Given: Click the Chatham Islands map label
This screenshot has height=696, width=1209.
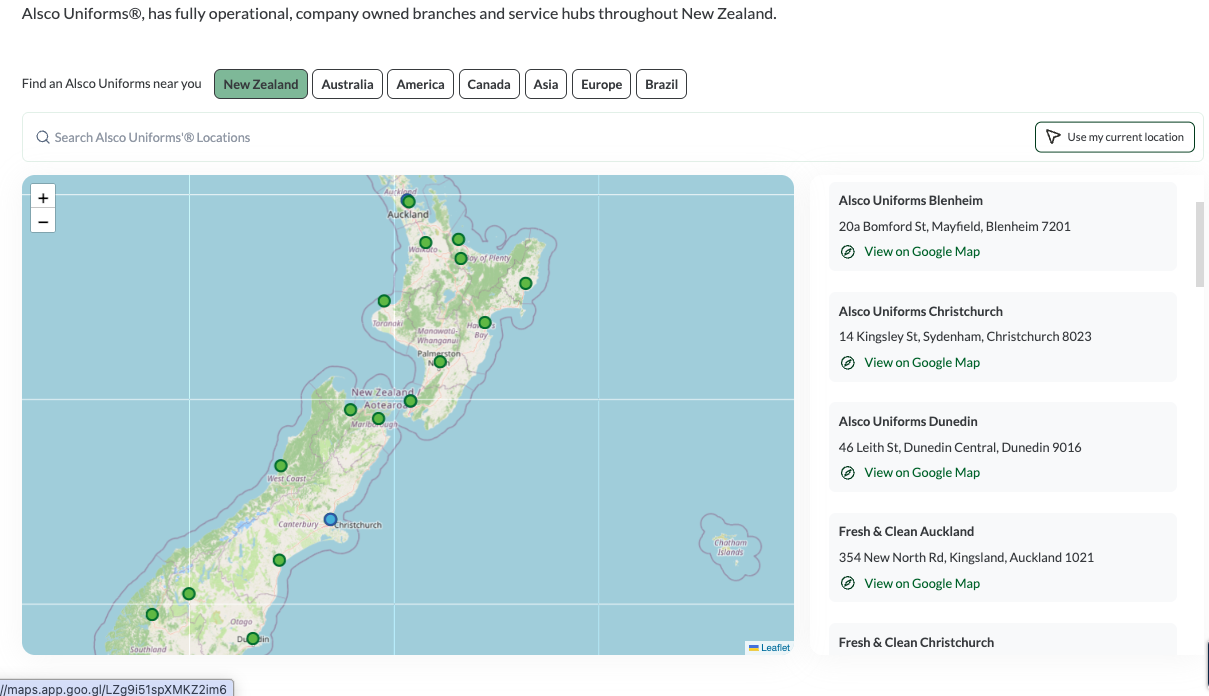Looking at the screenshot, I should [x=731, y=548].
